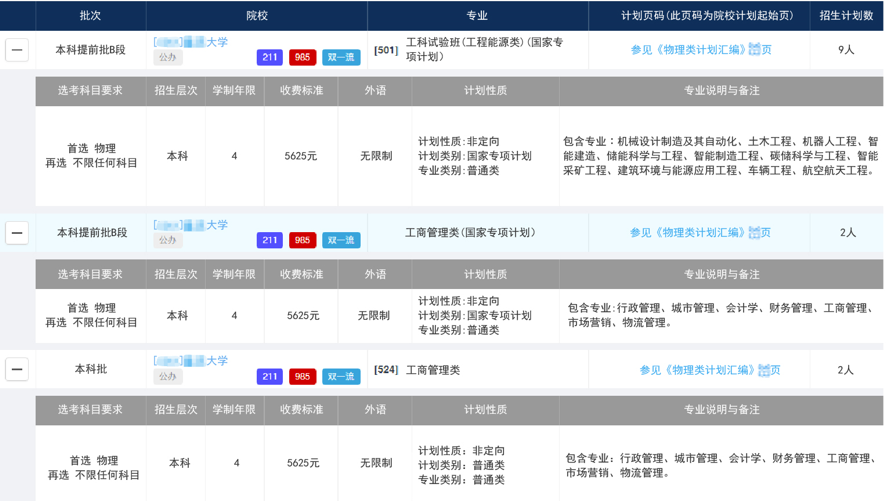Open the university link in the 工科试验班 row

[x=191, y=42]
